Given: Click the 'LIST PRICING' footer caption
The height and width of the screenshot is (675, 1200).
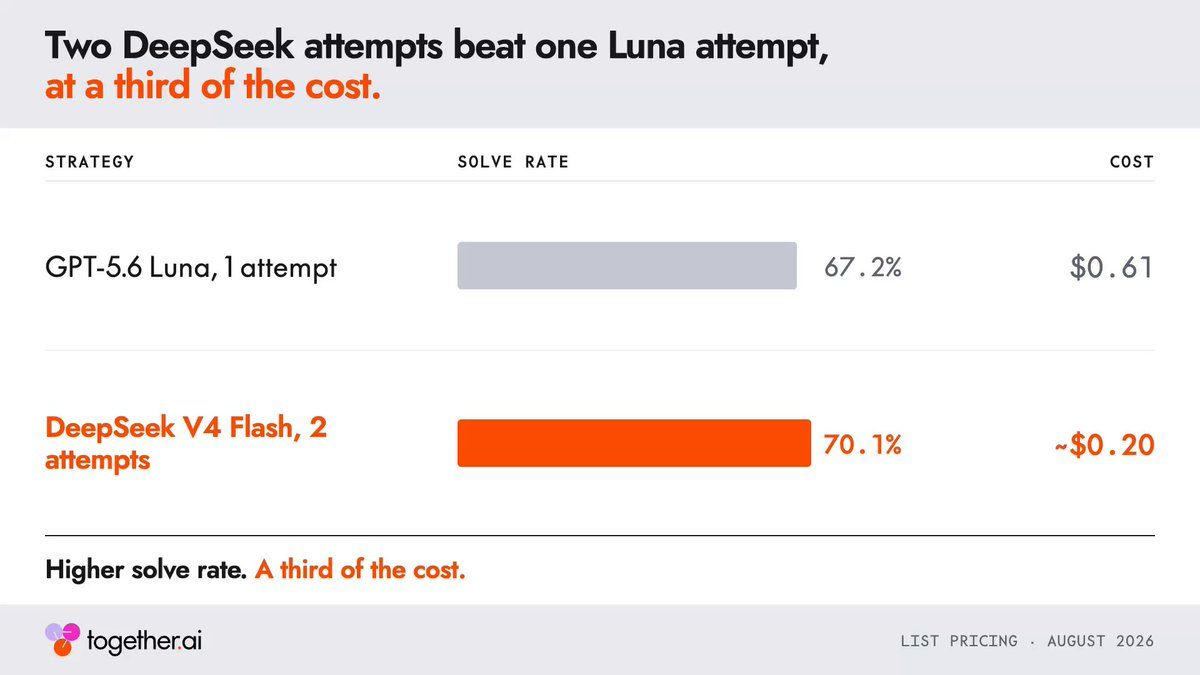Looking at the screenshot, I should coord(959,640).
